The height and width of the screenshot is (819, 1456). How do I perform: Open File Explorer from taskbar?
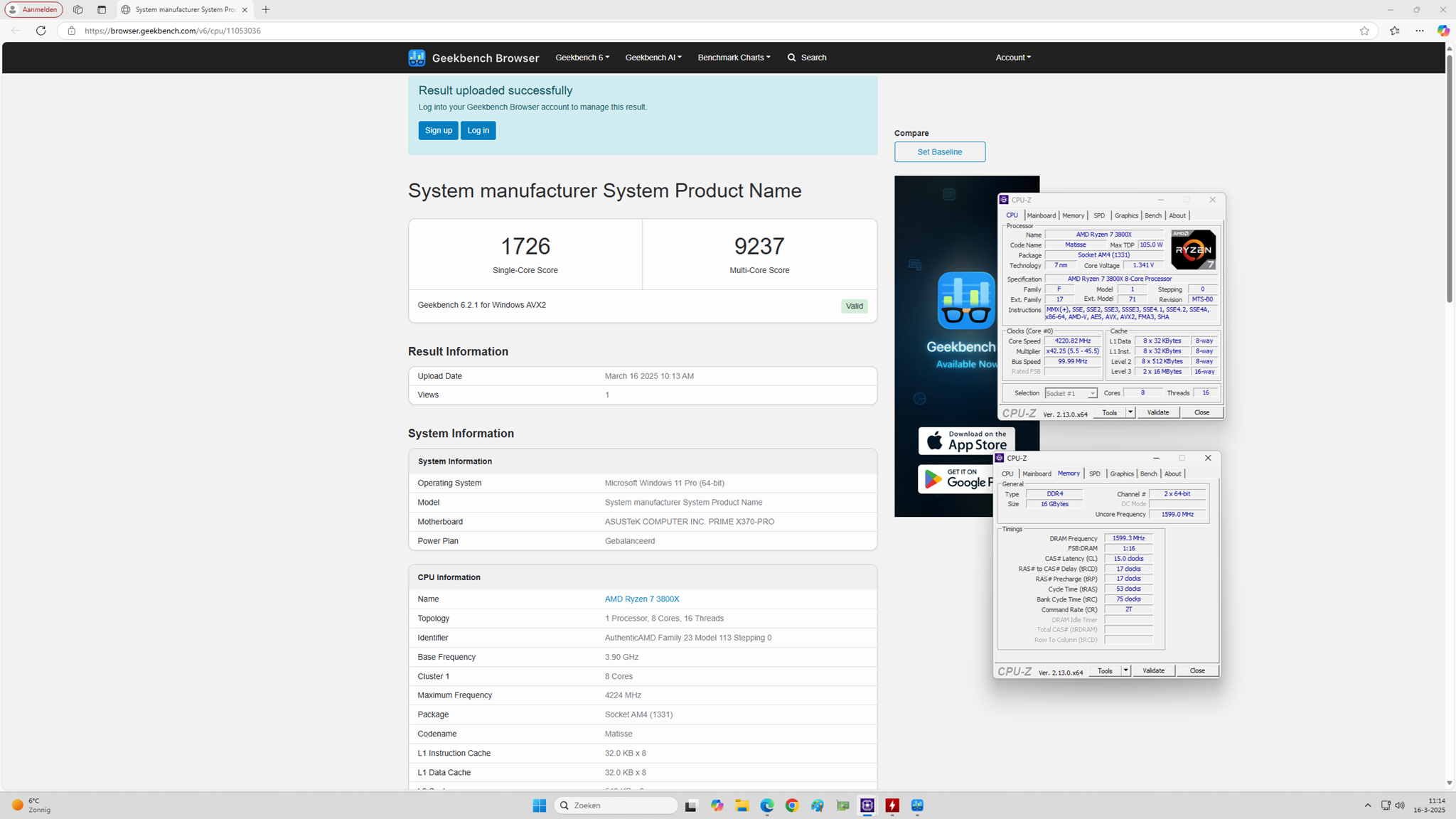[742, 805]
